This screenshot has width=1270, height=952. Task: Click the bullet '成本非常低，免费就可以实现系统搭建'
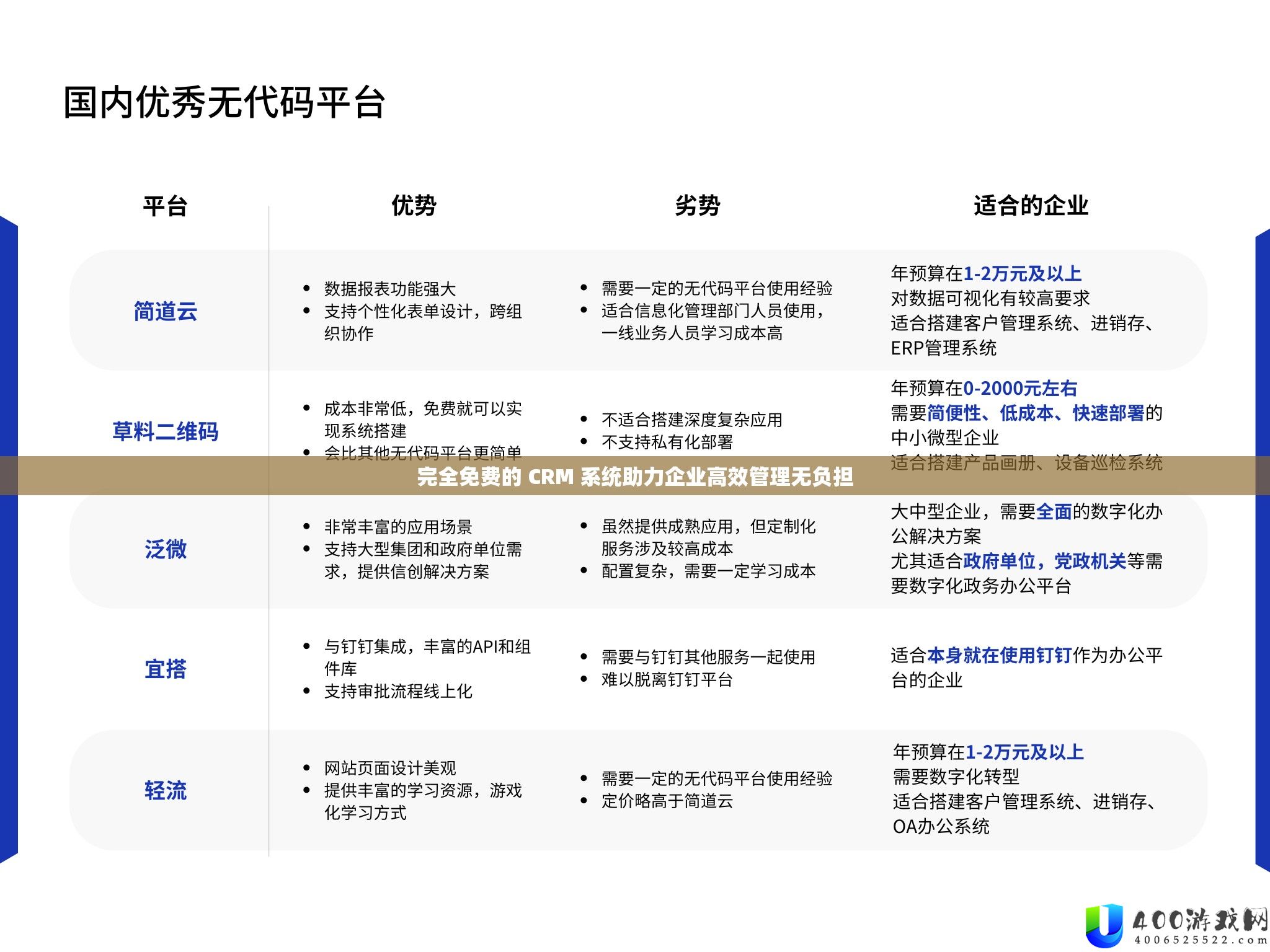pos(423,420)
